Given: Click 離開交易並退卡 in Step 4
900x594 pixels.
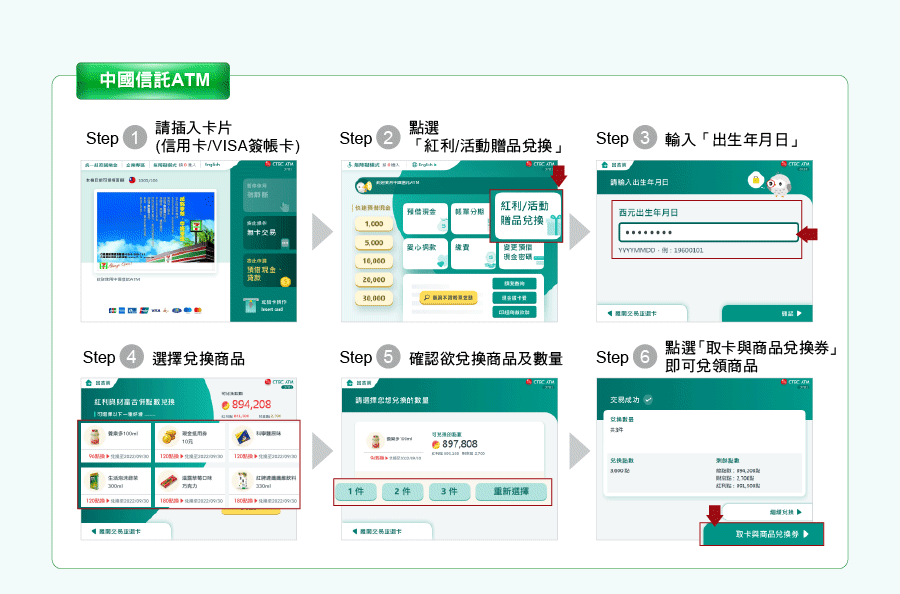Looking at the screenshot, I should (x=126, y=531).
